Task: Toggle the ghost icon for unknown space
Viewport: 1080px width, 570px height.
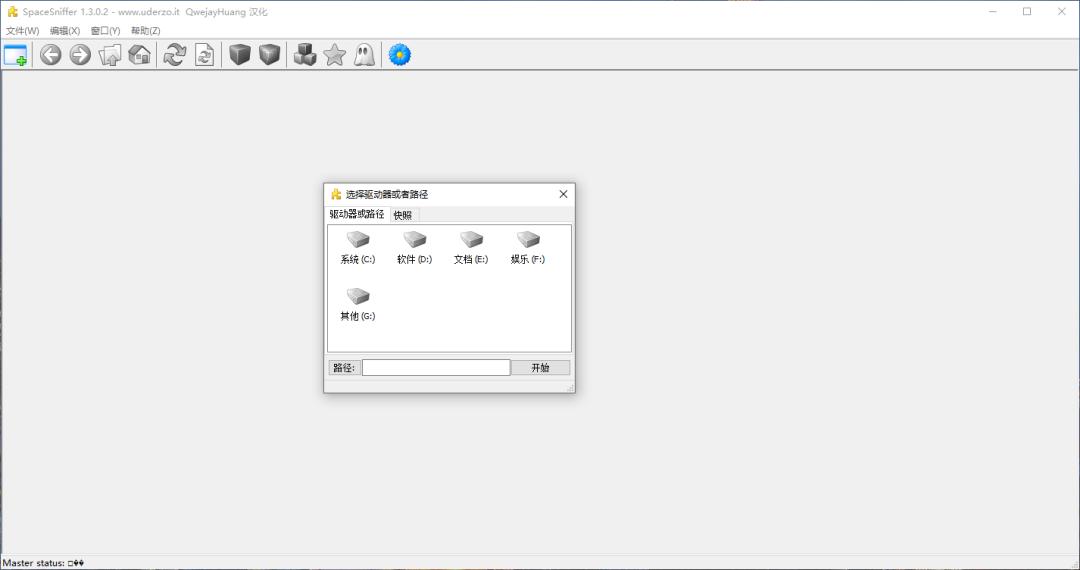Action: tap(364, 55)
